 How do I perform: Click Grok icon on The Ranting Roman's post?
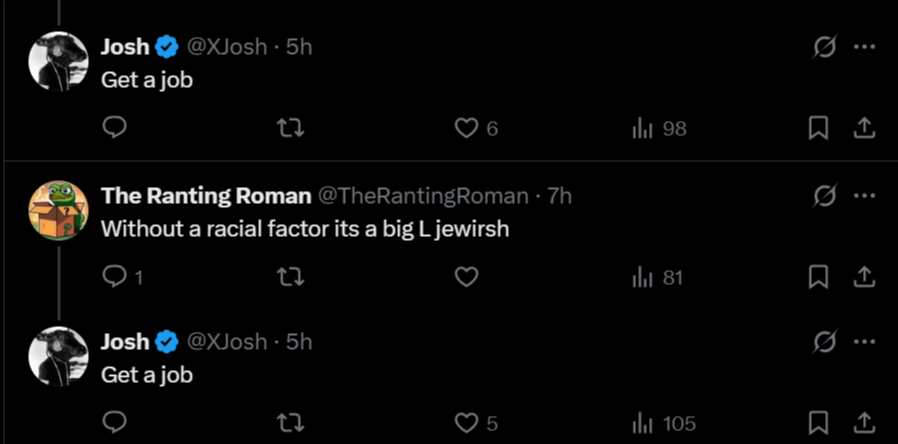(825, 195)
